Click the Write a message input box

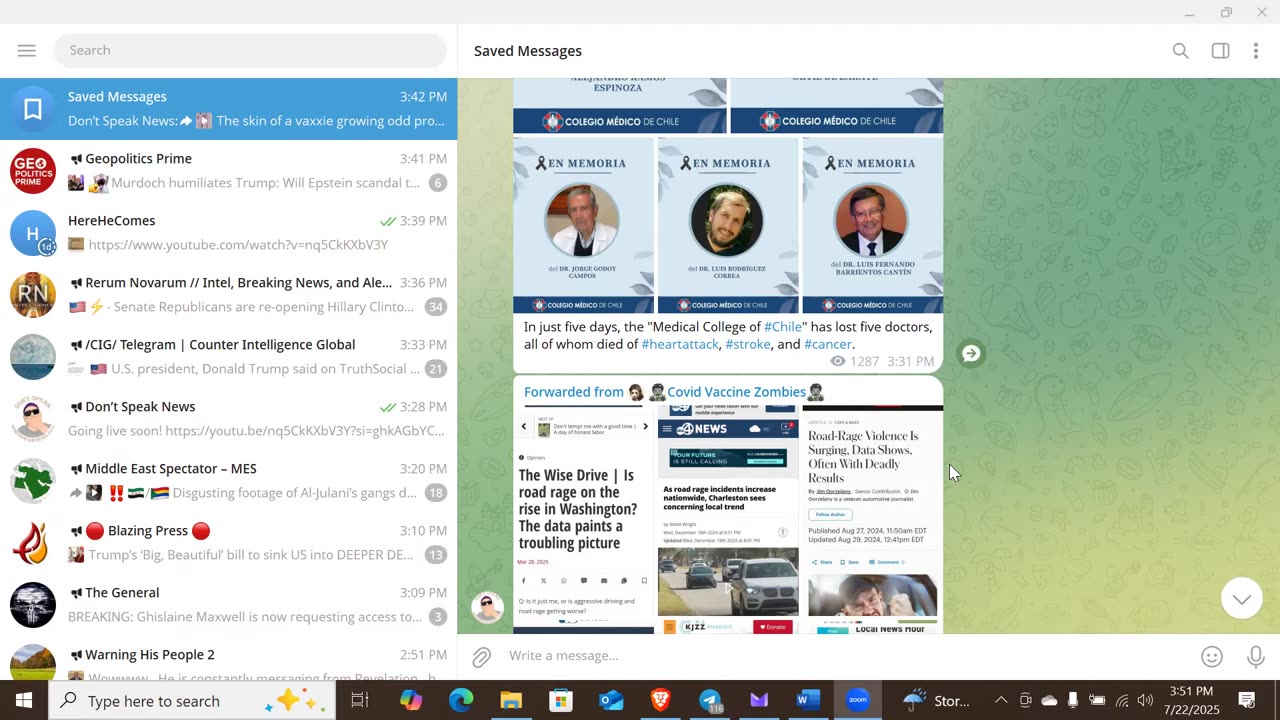coord(845,656)
